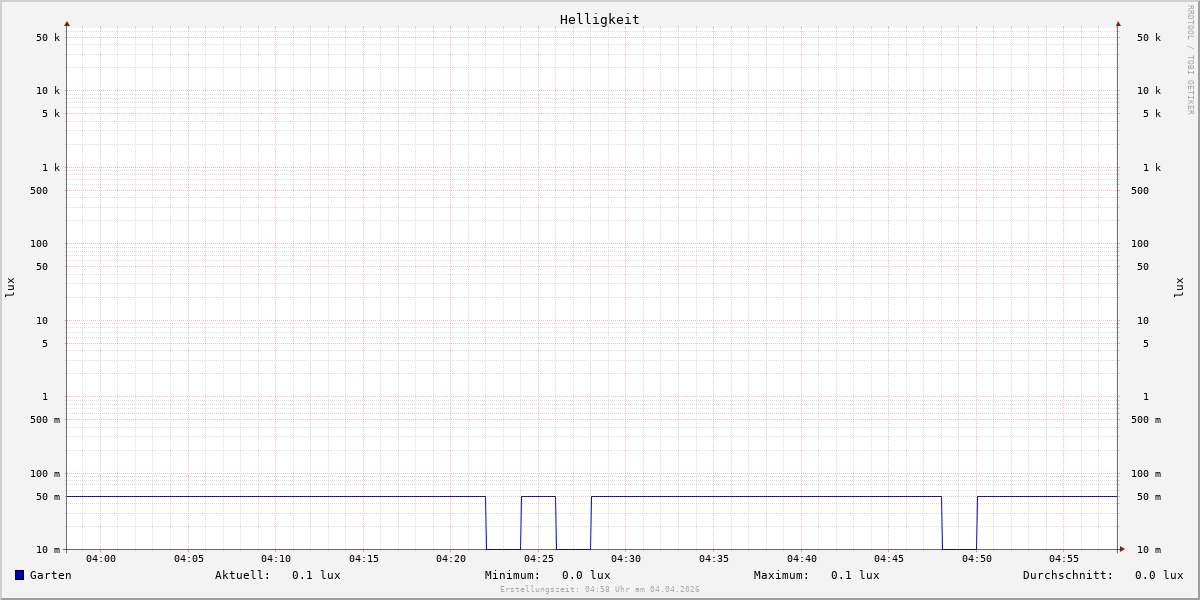Click the red arrow atop the right axis
This screenshot has width=1200, height=600.
click(x=1118, y=23)
